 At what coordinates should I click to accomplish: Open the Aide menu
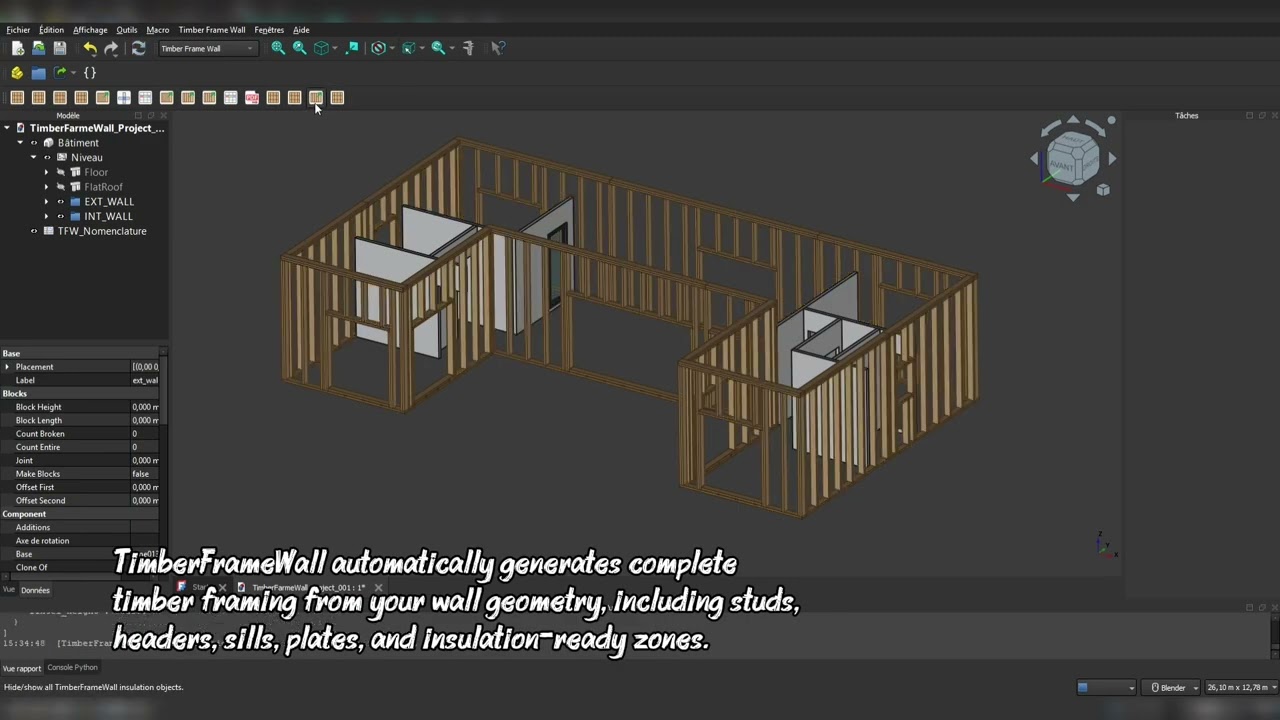point(301,30)
